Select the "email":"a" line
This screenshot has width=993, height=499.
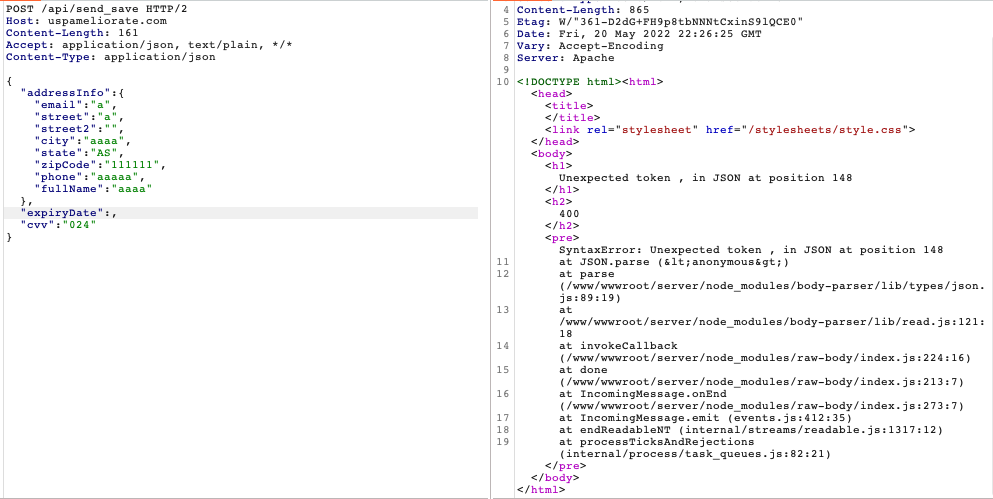[75, 105]
